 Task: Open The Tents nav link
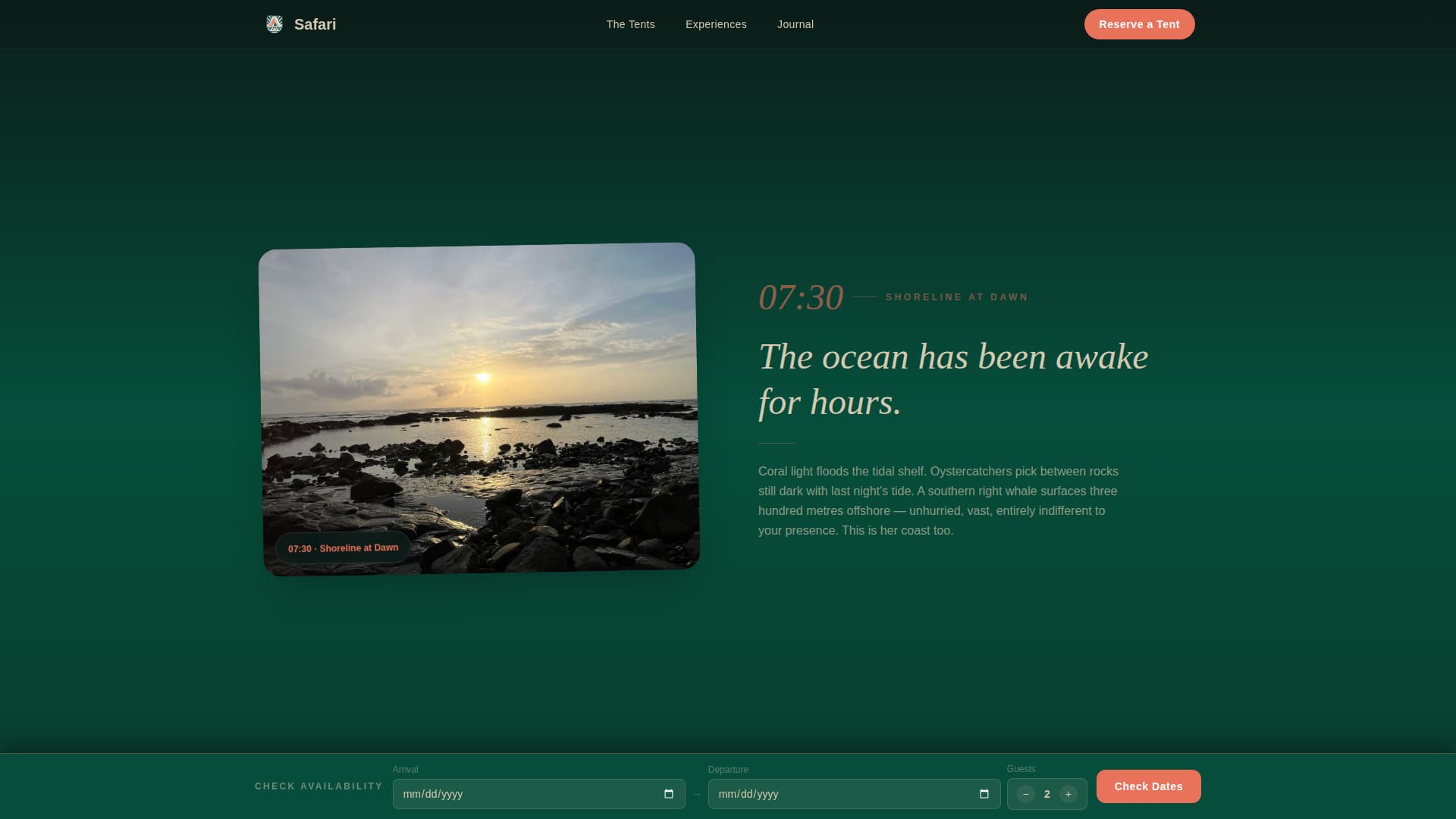(x=630, y=24)
